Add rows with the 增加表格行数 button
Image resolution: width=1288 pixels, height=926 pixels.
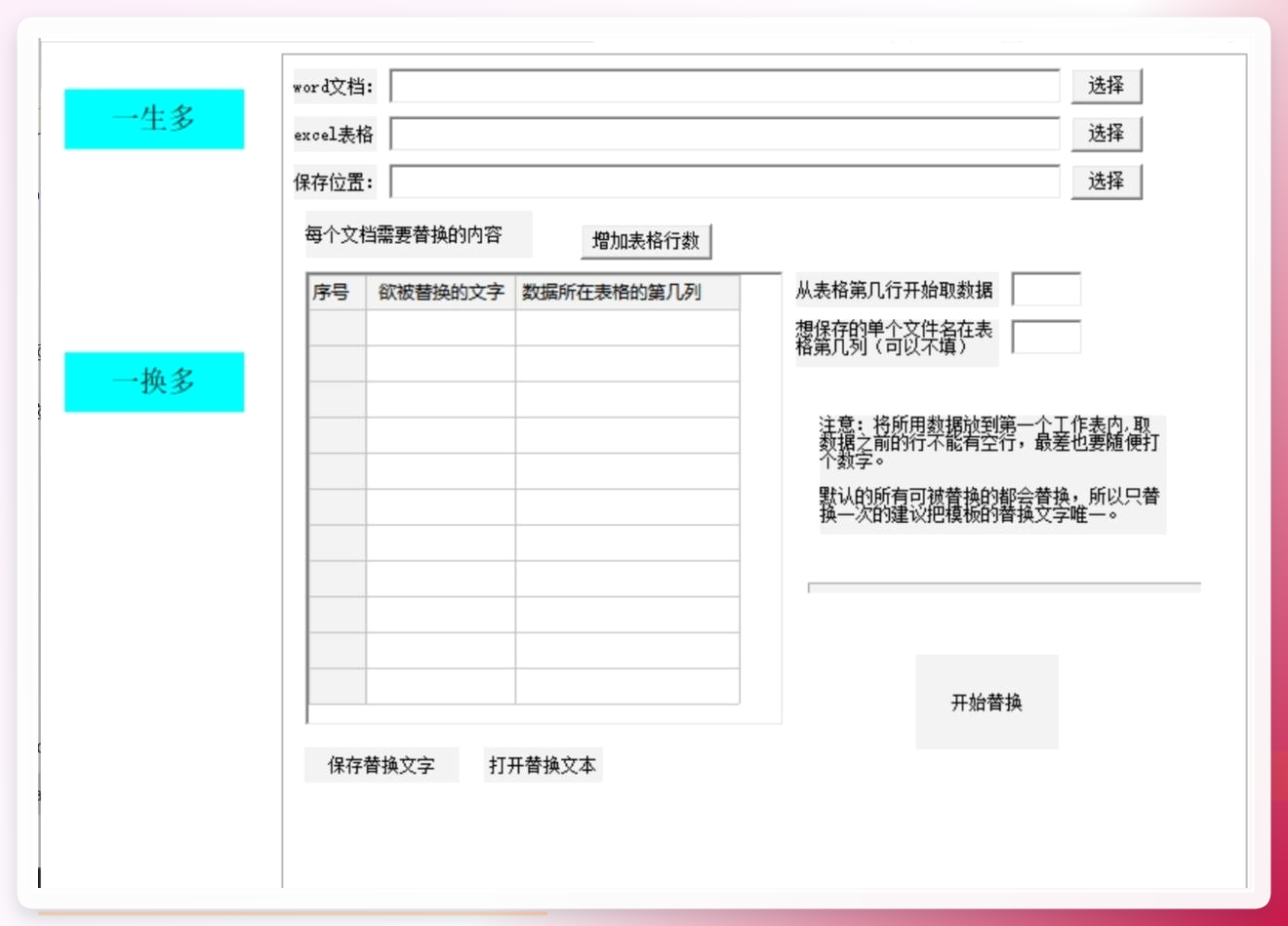646,241
